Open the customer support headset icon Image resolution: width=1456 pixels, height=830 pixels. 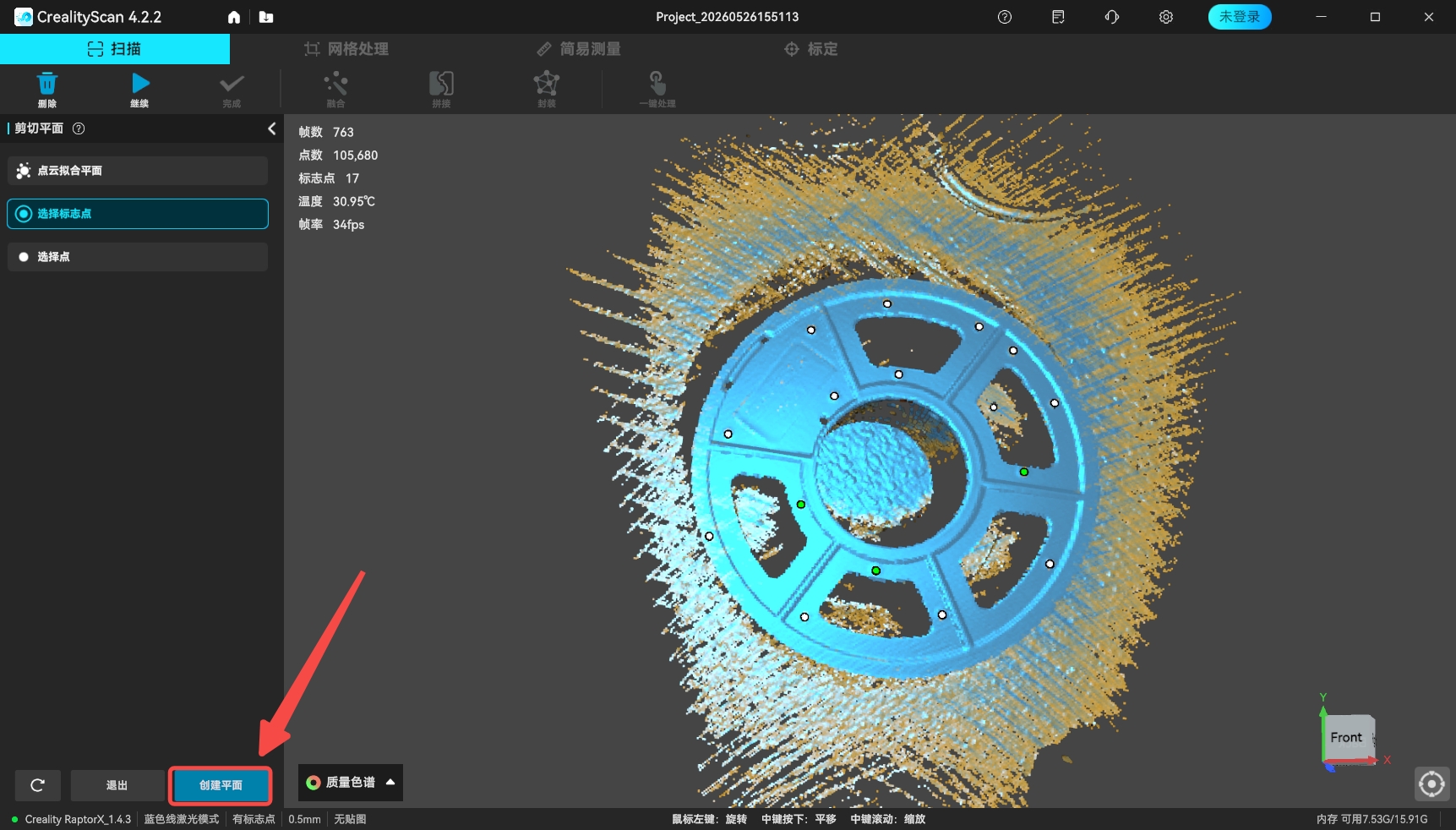[x=1112, y=17]
